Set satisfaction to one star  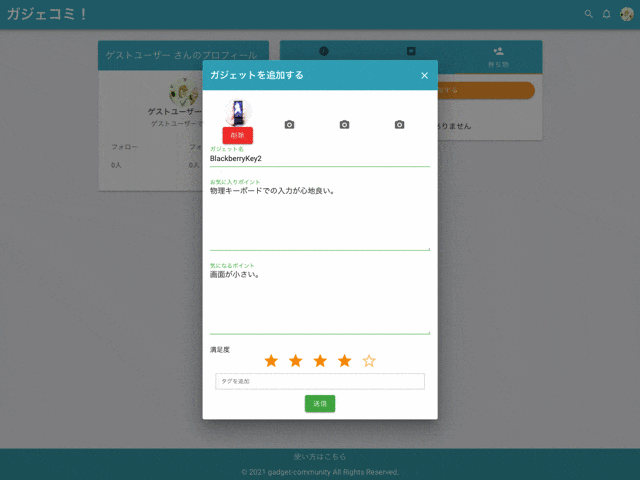pyautogui.click(x=271, y=361)
